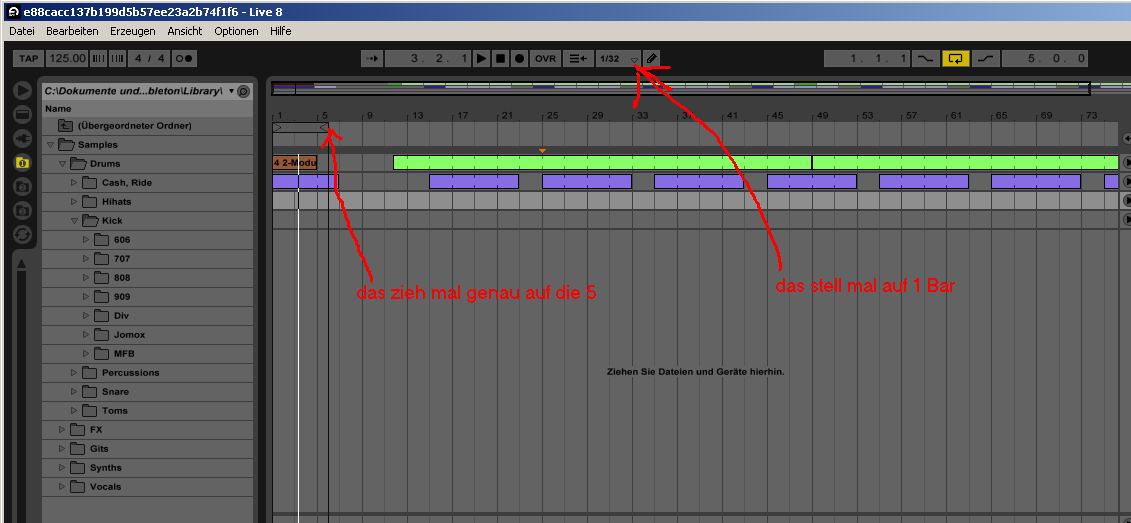Image resolution: width=1131 pixels, height=523 pixels.
Task: Click Nudge tempo up button
Action: [117, 58]
